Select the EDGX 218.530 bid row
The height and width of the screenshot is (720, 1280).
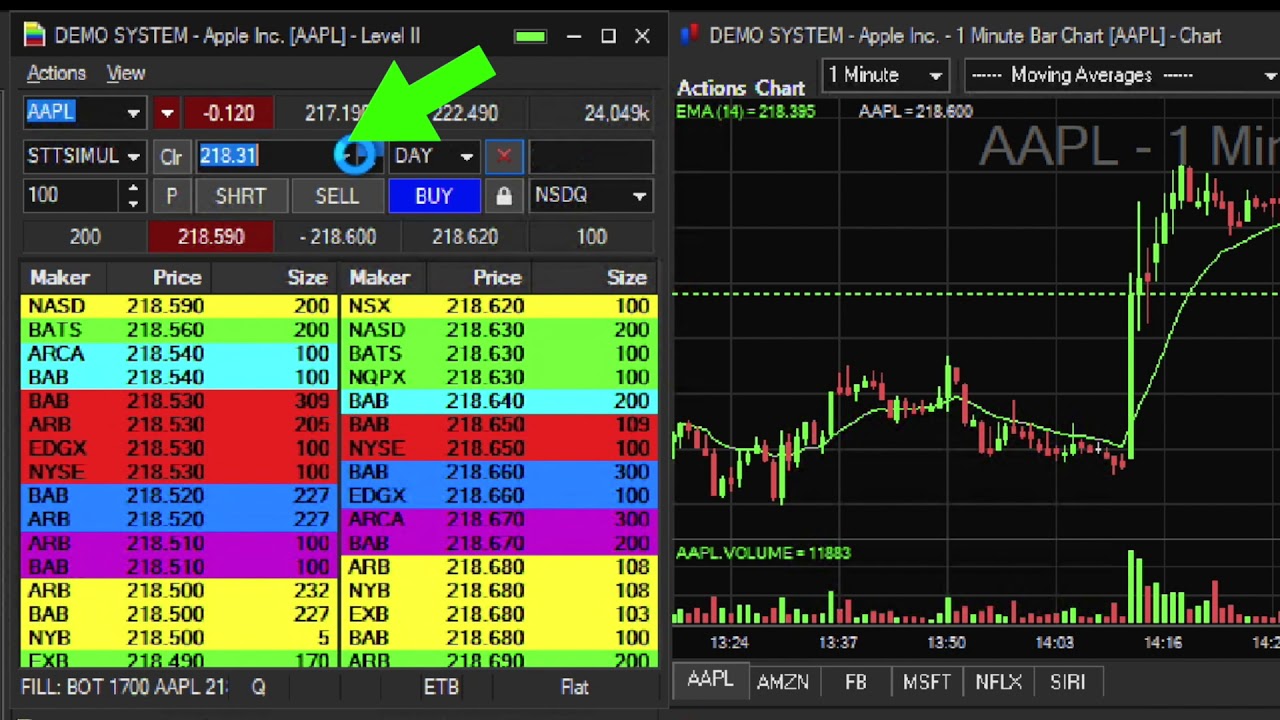click(179, 448)
